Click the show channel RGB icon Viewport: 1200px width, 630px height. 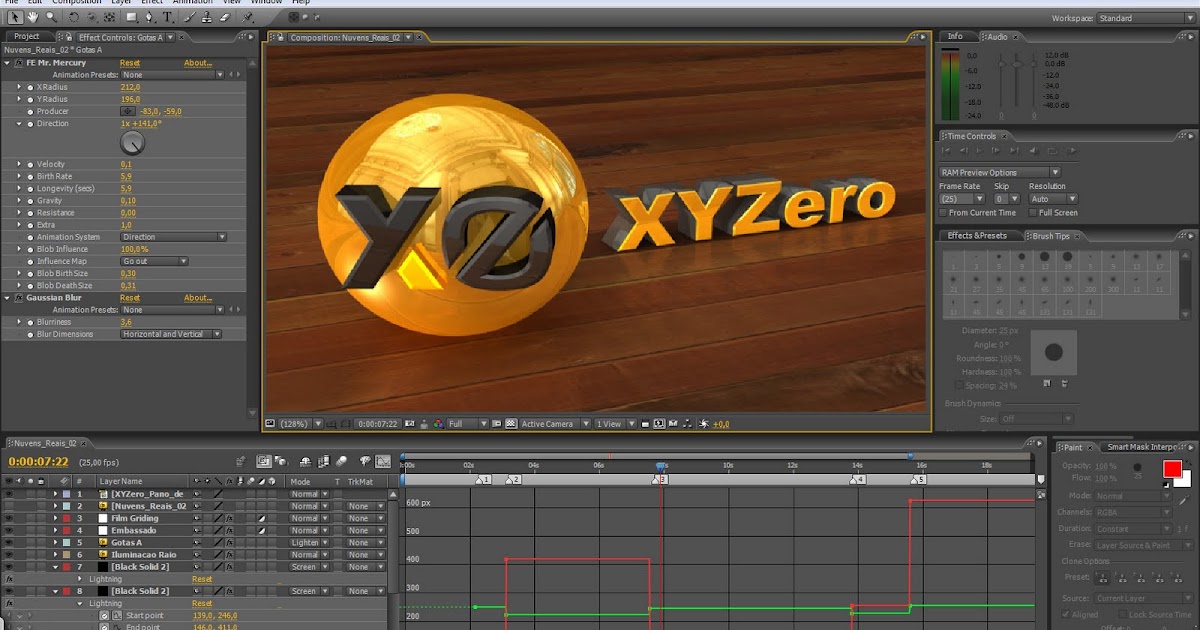[x=438, y=424]
